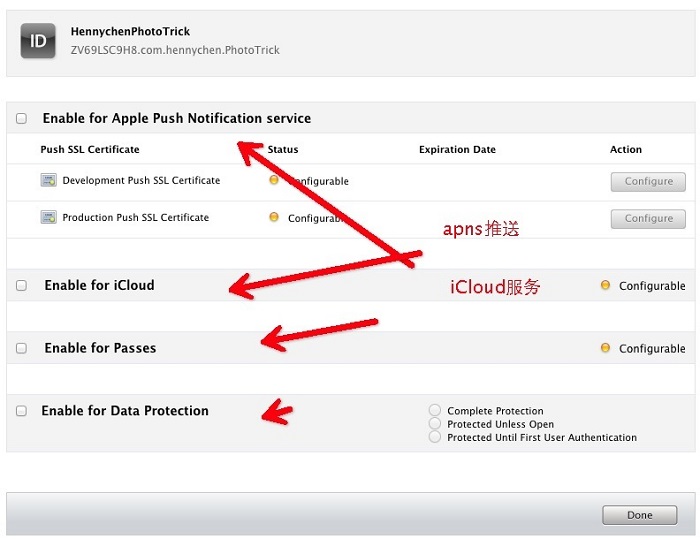Toggle the Enable for Data Protection checkbox
Image resolution: width=700 pixels, height=539 pixels.
[x=21, y=410]
